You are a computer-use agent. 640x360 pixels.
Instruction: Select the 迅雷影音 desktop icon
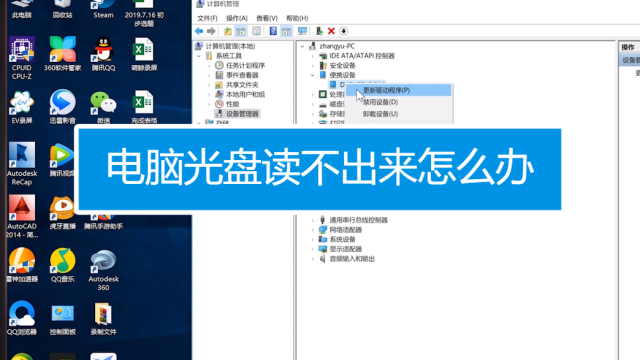pos(62,107)
